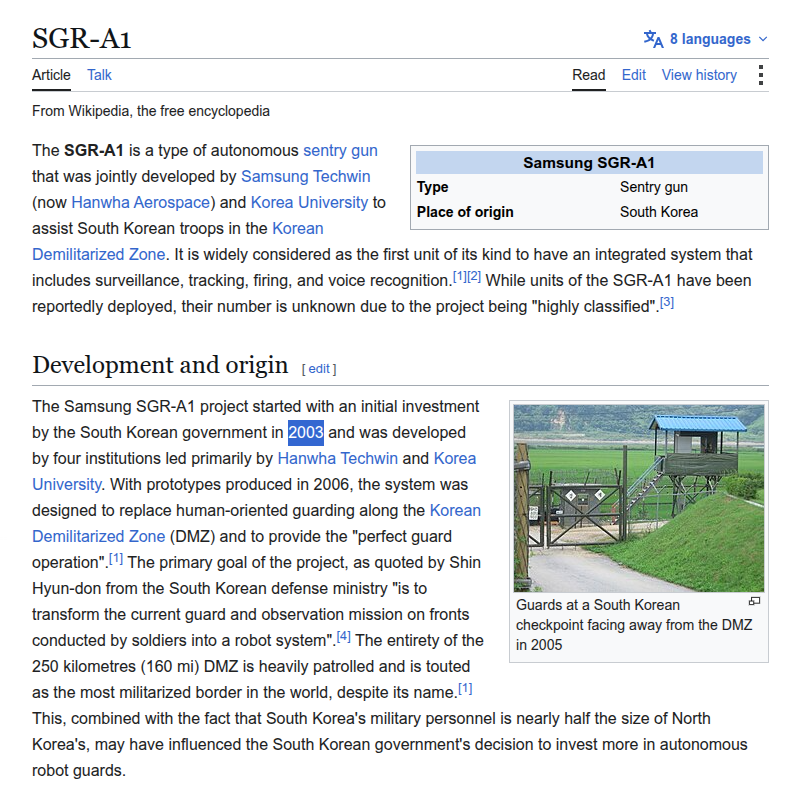
Task: Click the Type infobox label
Action: 432,187
